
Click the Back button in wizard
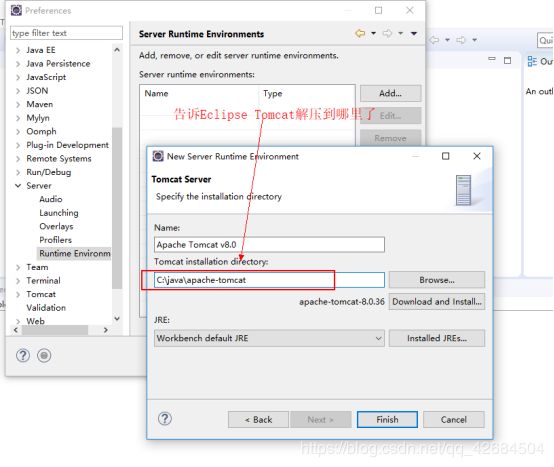[258, 420]
